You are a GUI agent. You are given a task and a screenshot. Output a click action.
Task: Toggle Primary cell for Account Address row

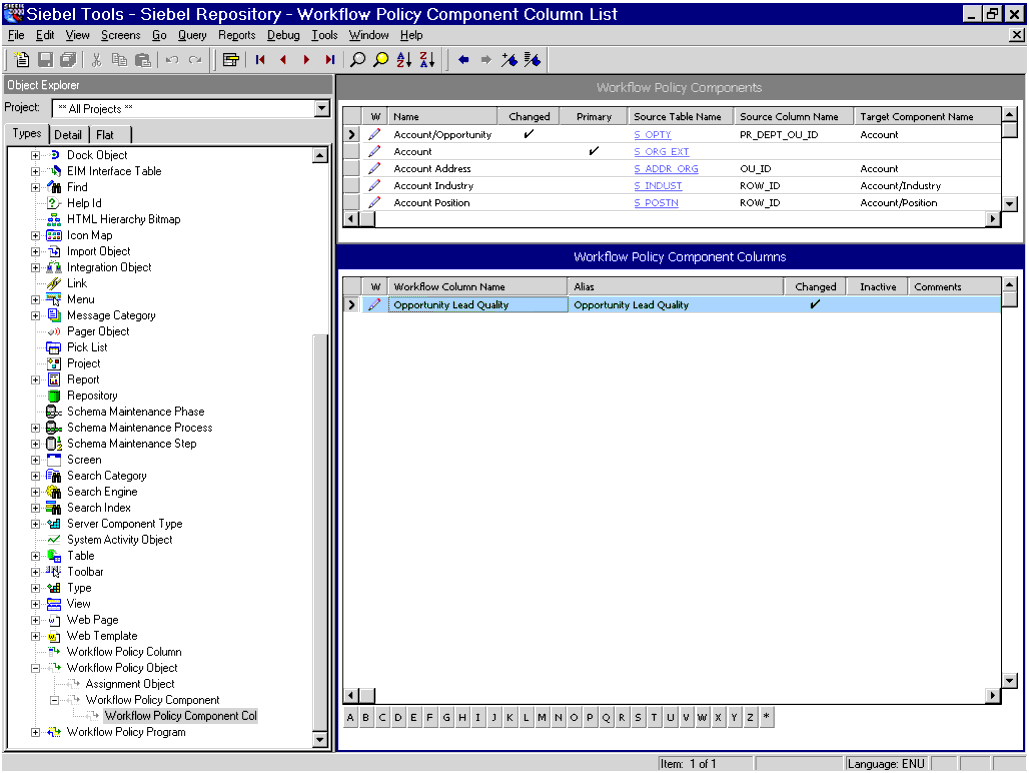click(594, 168)
